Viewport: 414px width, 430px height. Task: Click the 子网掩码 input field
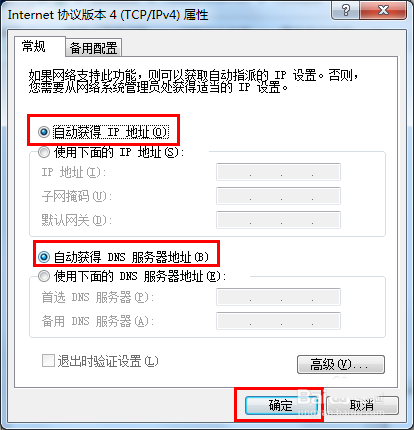pyautogui.click(x=278, y=196)
